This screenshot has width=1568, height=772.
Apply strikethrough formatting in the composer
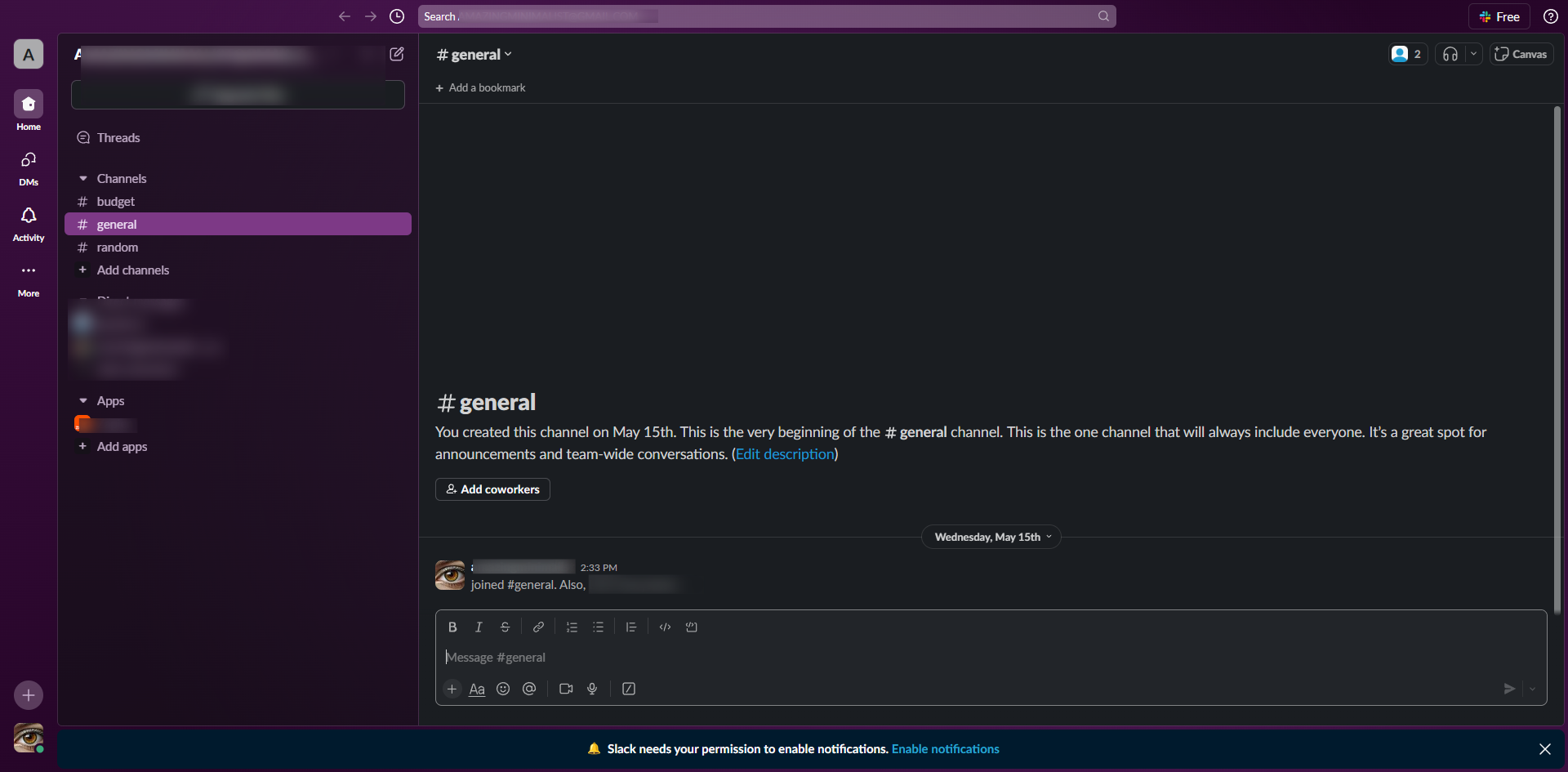(505, 627)
